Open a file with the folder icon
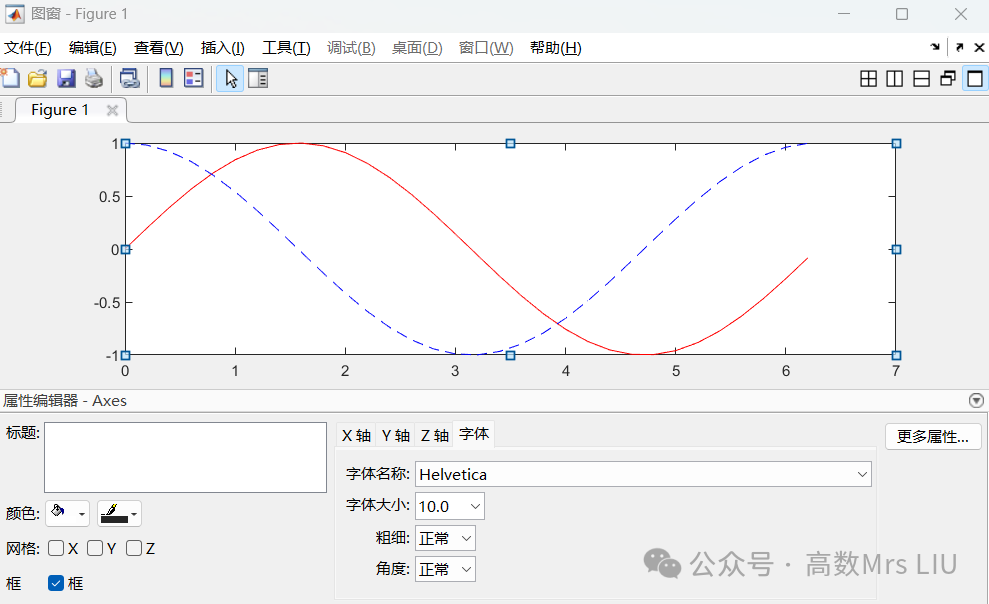This screenshot has width=989, height=604. [x=38, y=78]
